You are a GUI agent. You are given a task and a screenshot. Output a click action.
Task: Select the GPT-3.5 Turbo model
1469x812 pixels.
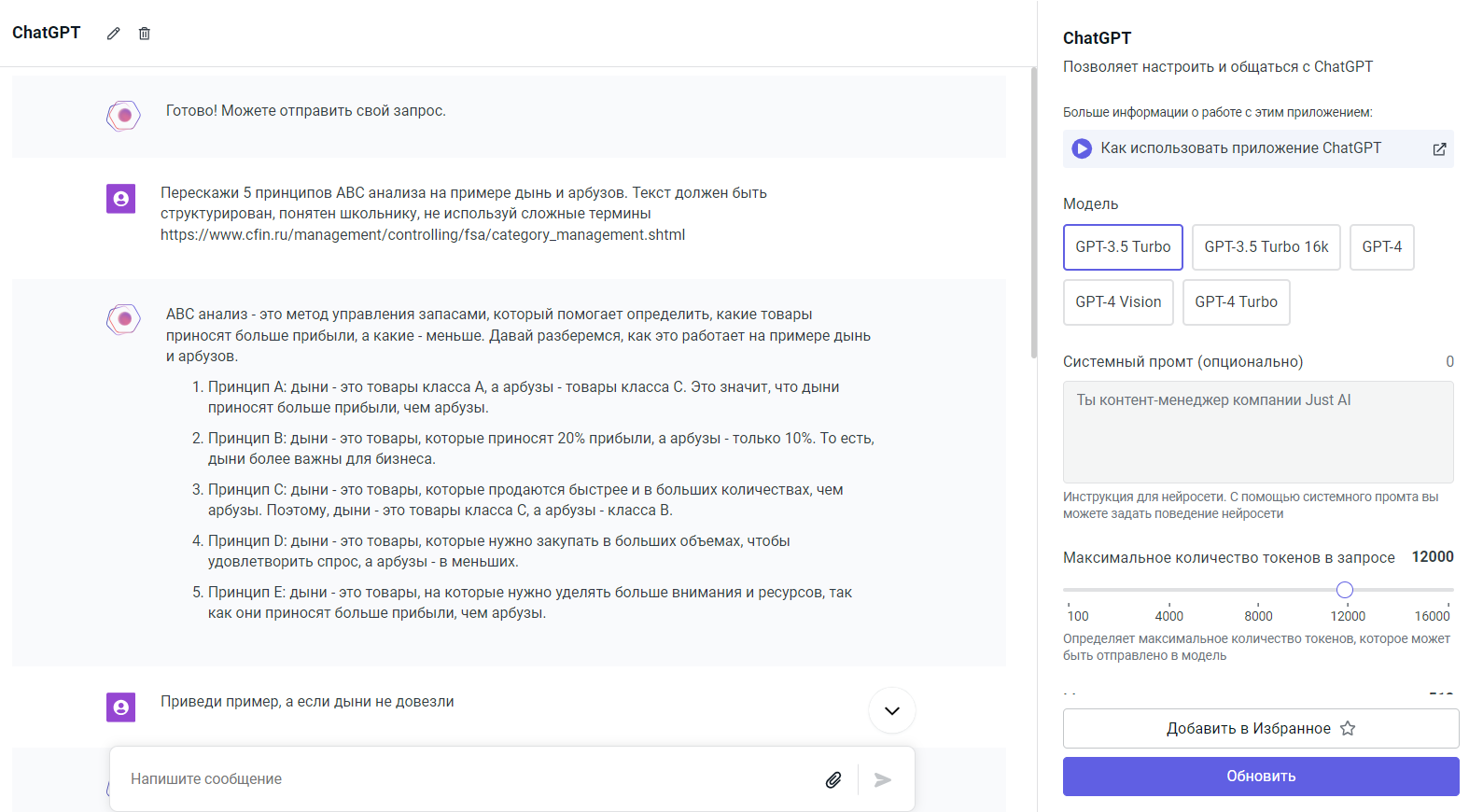1123,247
